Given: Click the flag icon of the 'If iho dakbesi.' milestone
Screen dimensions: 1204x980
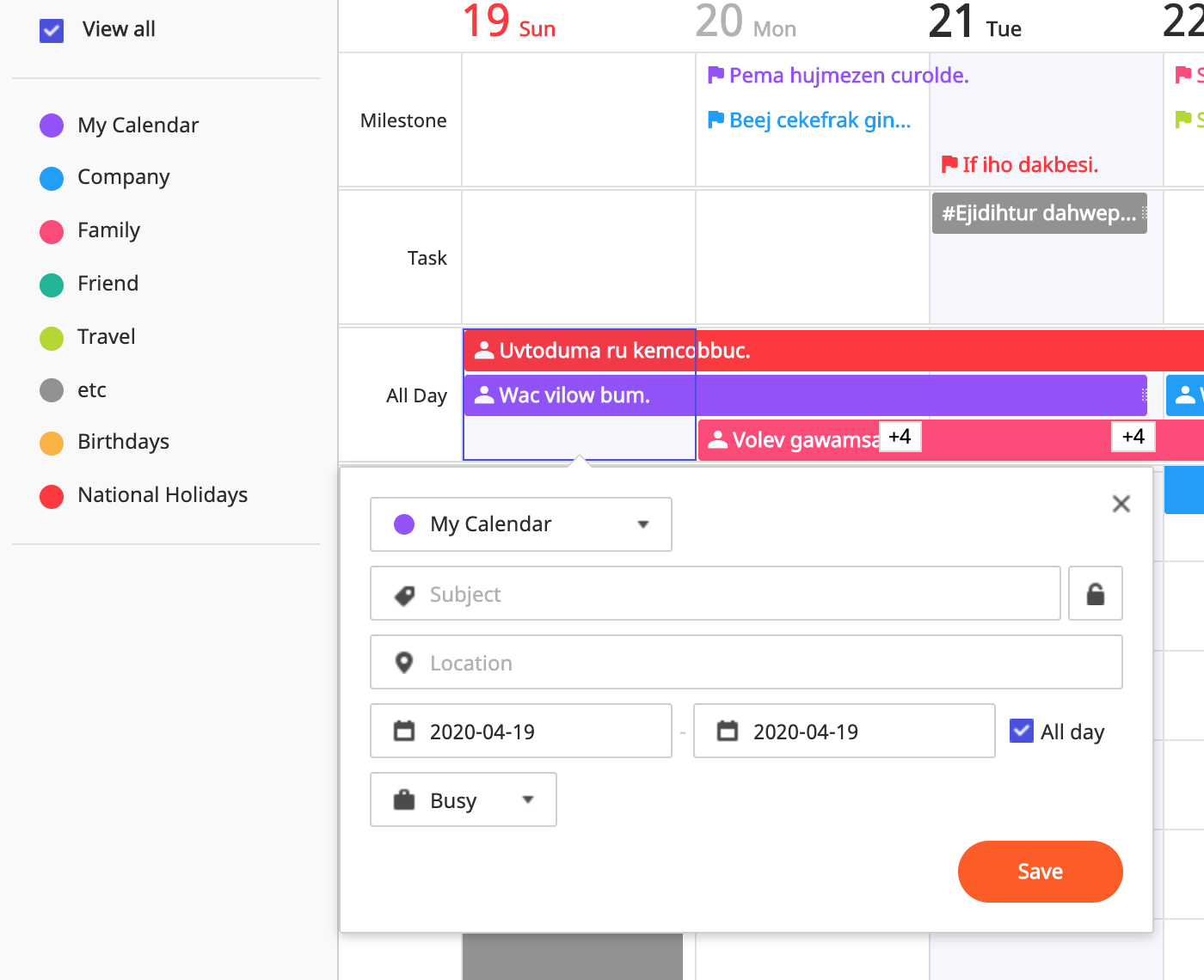Looking at the screenshot, I should coord(949,163).
